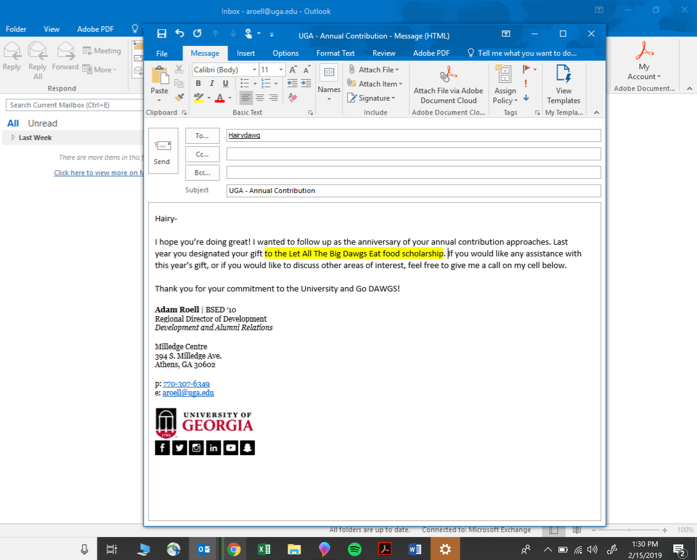Open the aroell@uga.edu email link

(x=188, y=393)
